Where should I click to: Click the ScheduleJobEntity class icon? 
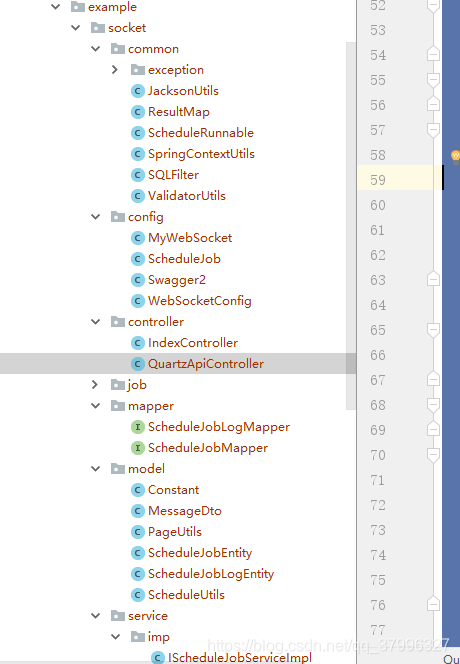click(x=137, y=553)
